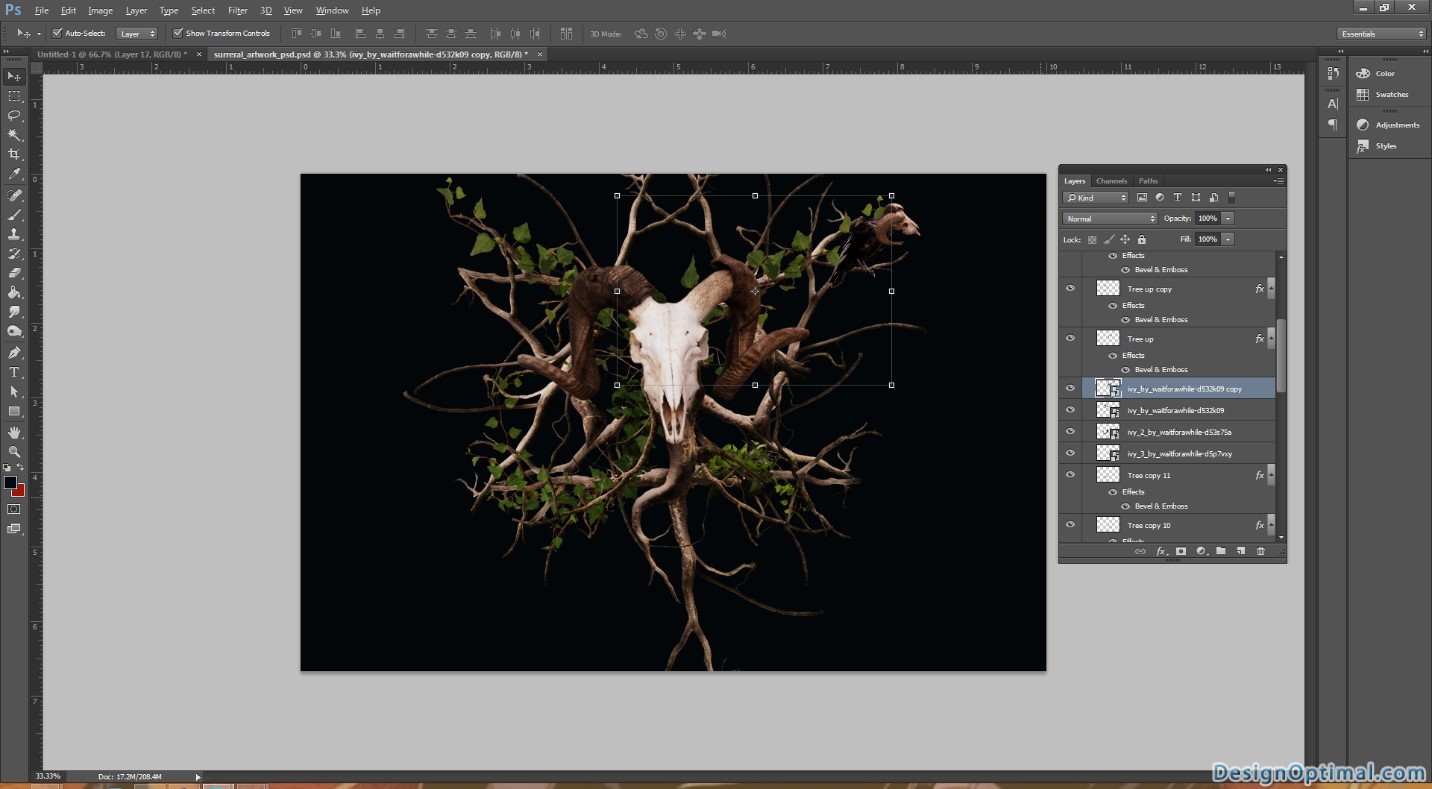Choose the Paint Bucket tool

click(x=14, y=293)
